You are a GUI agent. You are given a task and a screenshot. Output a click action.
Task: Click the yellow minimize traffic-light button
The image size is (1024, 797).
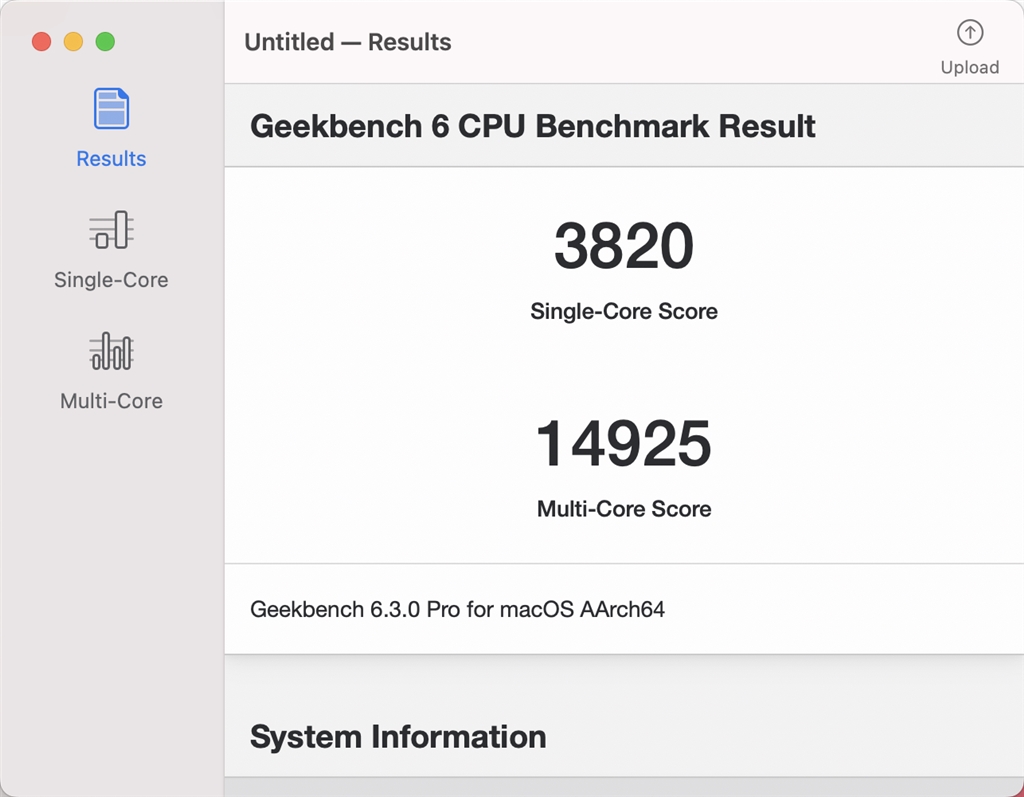pyautogui.click(x=72, y=42)
